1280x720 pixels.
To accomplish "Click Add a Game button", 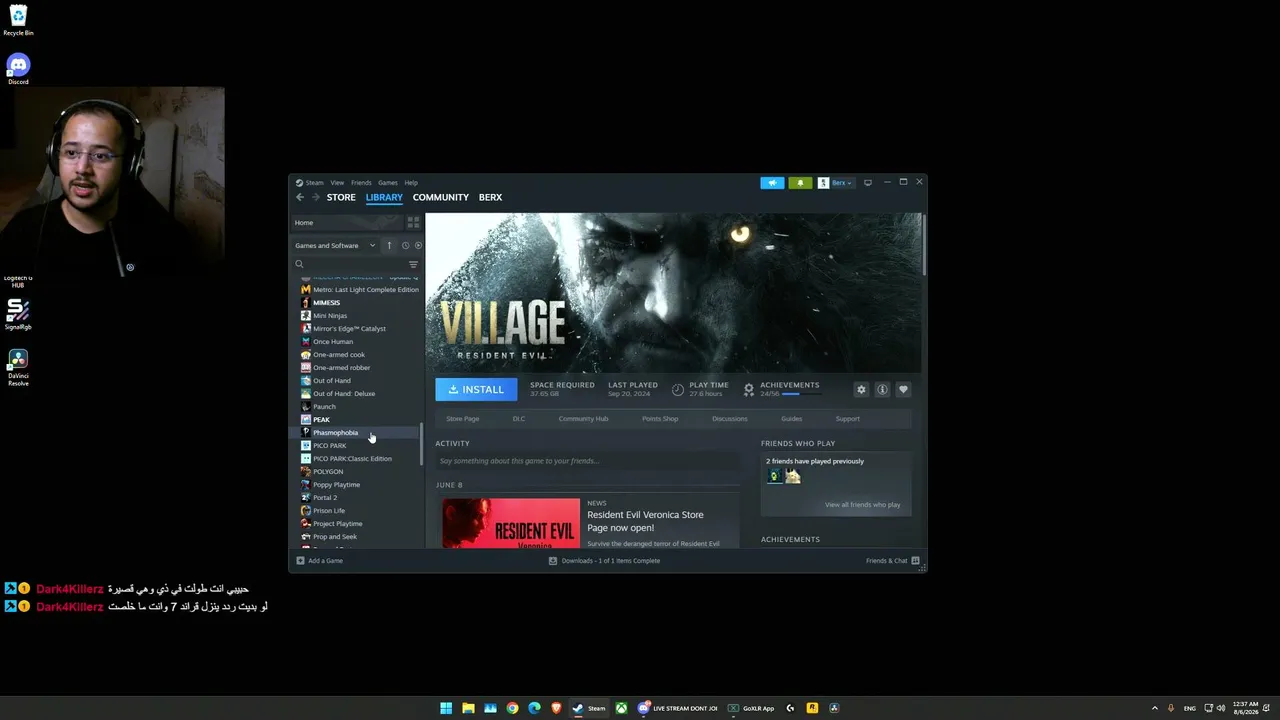I will click(x=320, y=561).
